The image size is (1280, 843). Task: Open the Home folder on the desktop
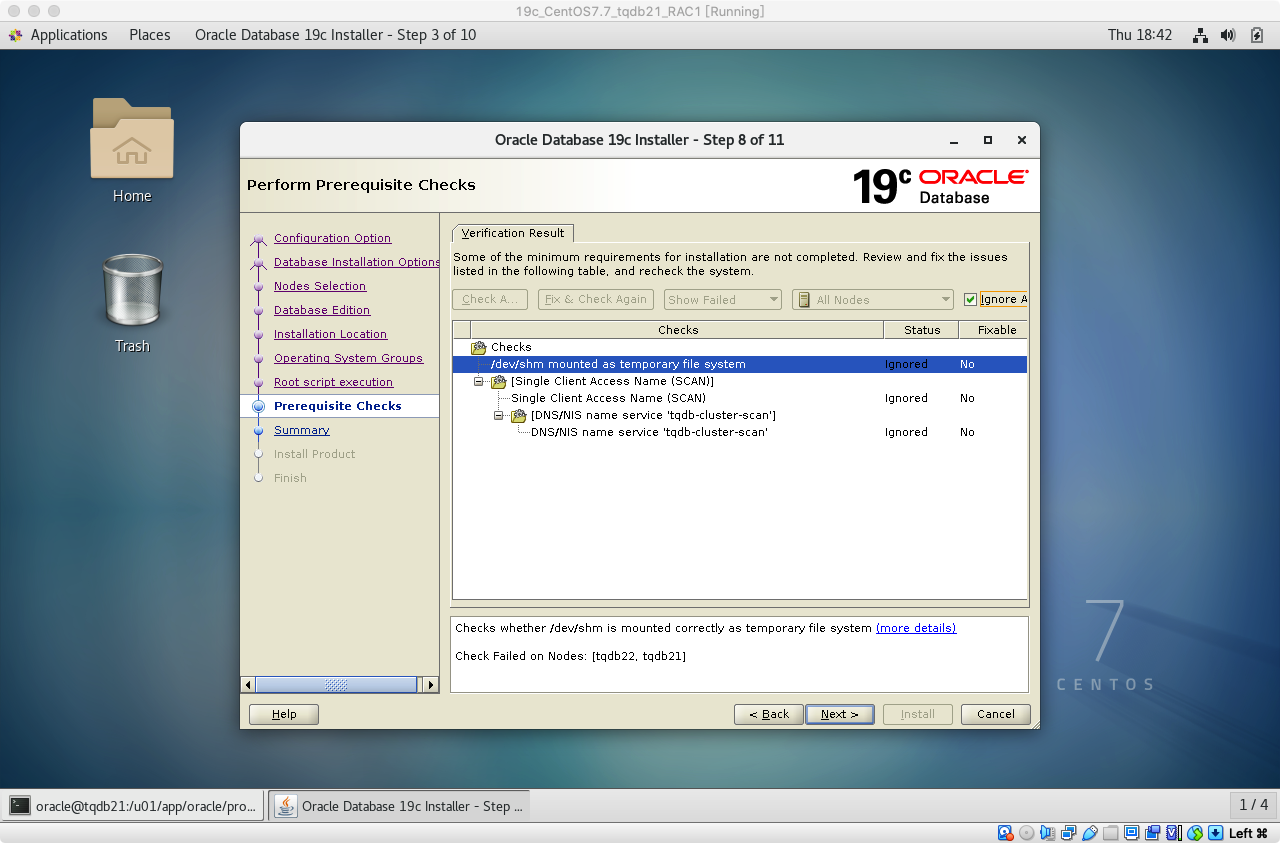[x=132, y=150]
